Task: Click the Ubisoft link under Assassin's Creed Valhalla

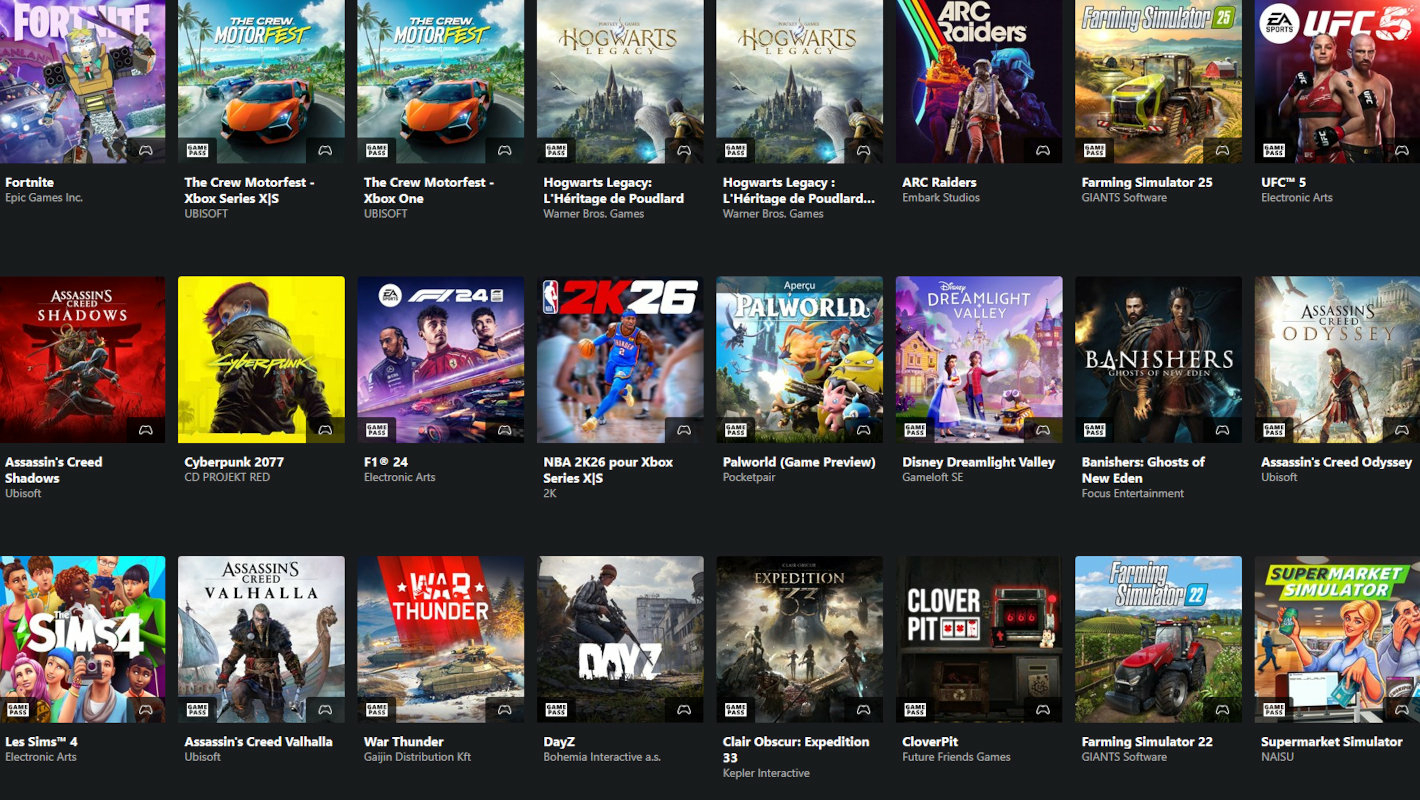Action: coord(201,756)
